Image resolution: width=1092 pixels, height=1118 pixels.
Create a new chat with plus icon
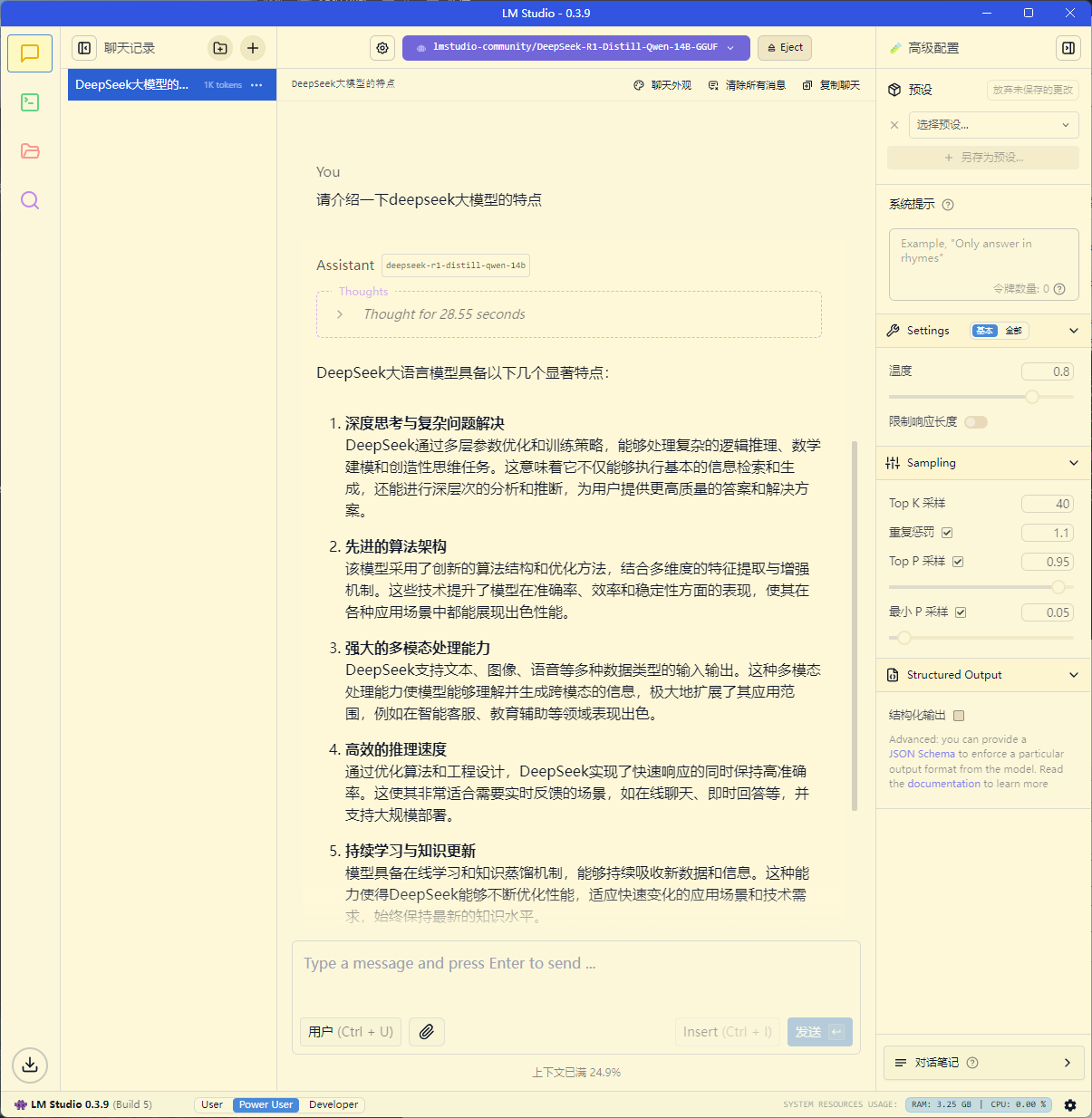coord(253,48)
